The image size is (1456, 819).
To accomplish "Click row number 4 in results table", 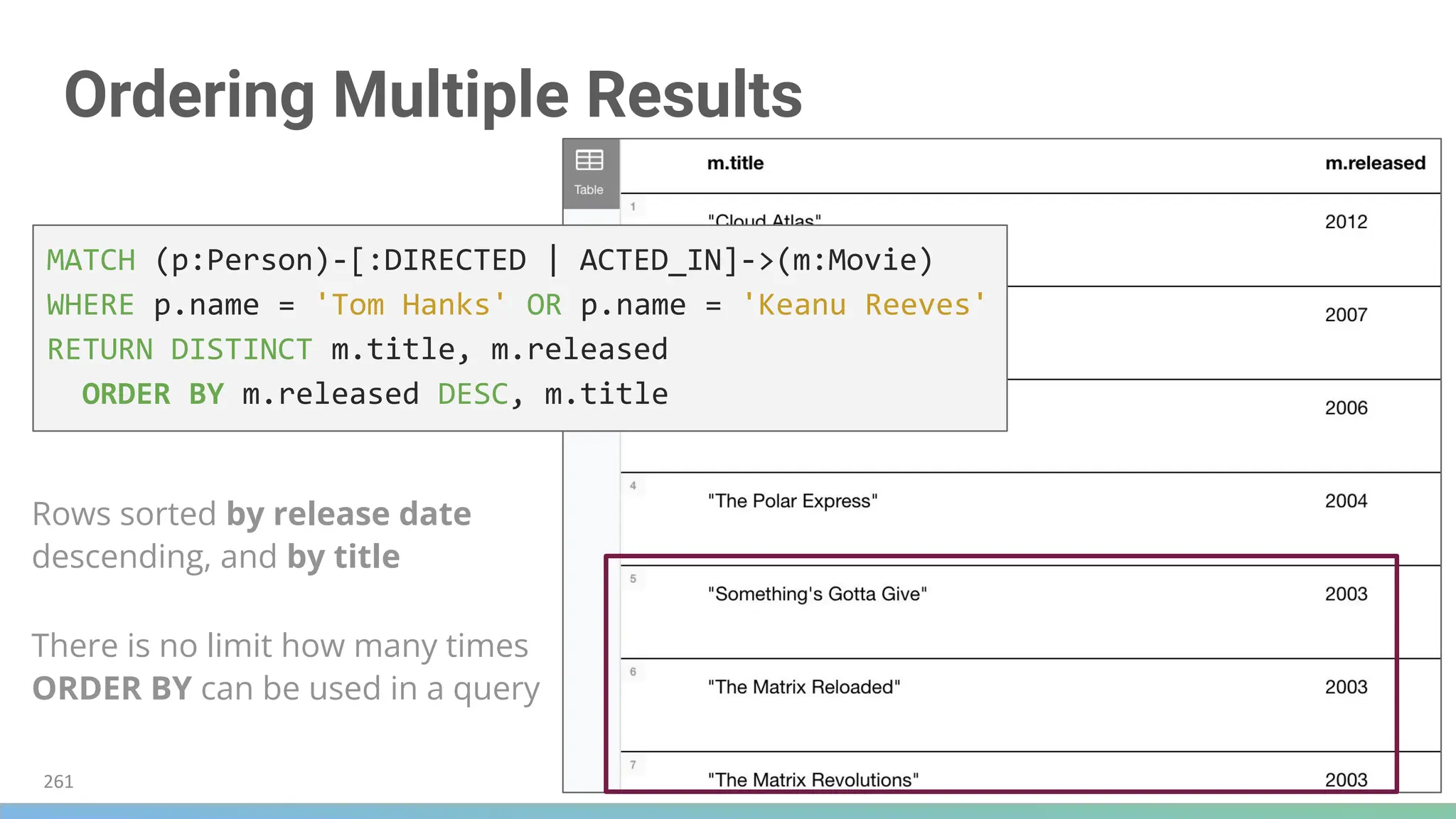I will pyautogui.click(x=633, y=486).
